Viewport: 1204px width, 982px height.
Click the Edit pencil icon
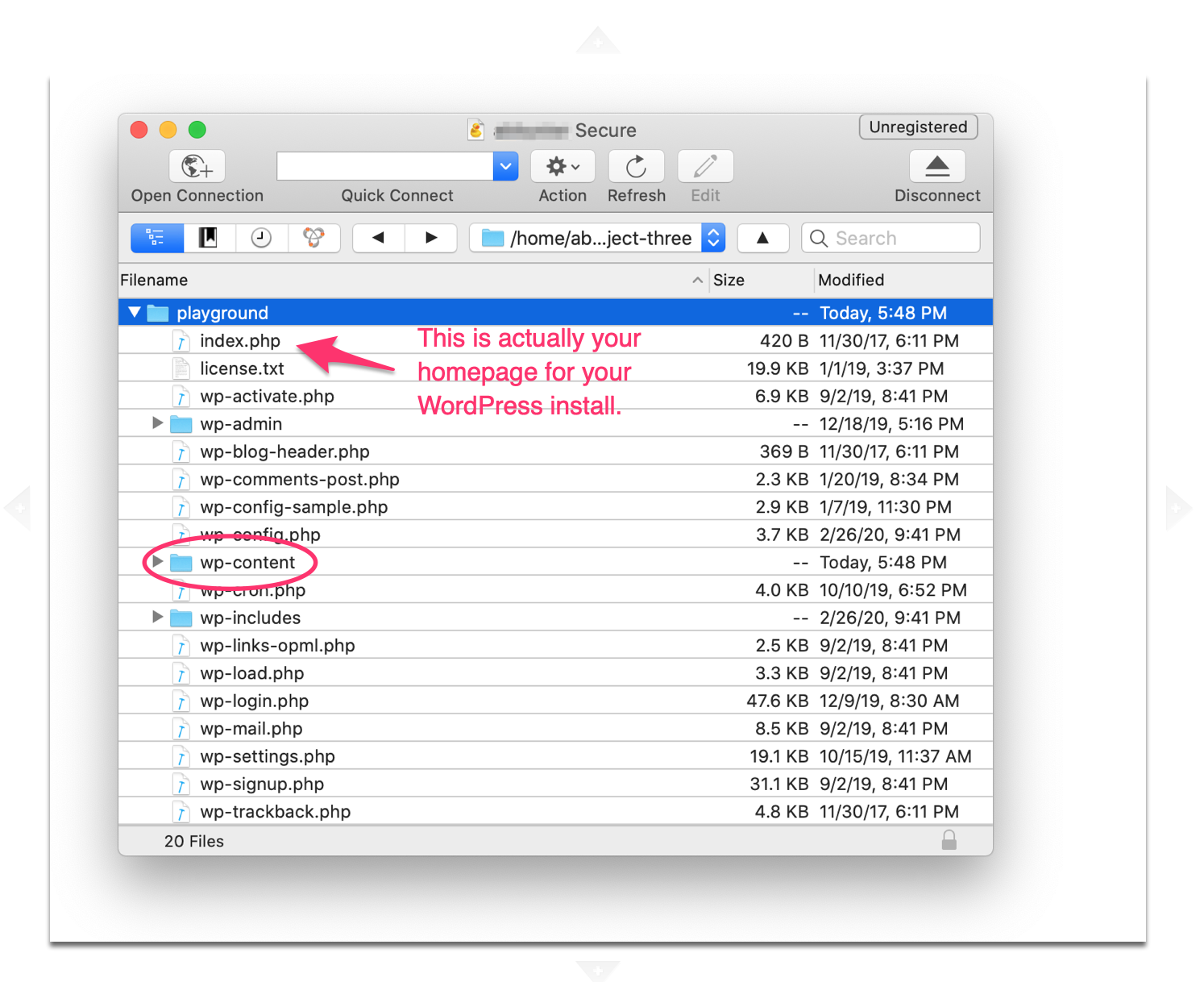[705, 167]
